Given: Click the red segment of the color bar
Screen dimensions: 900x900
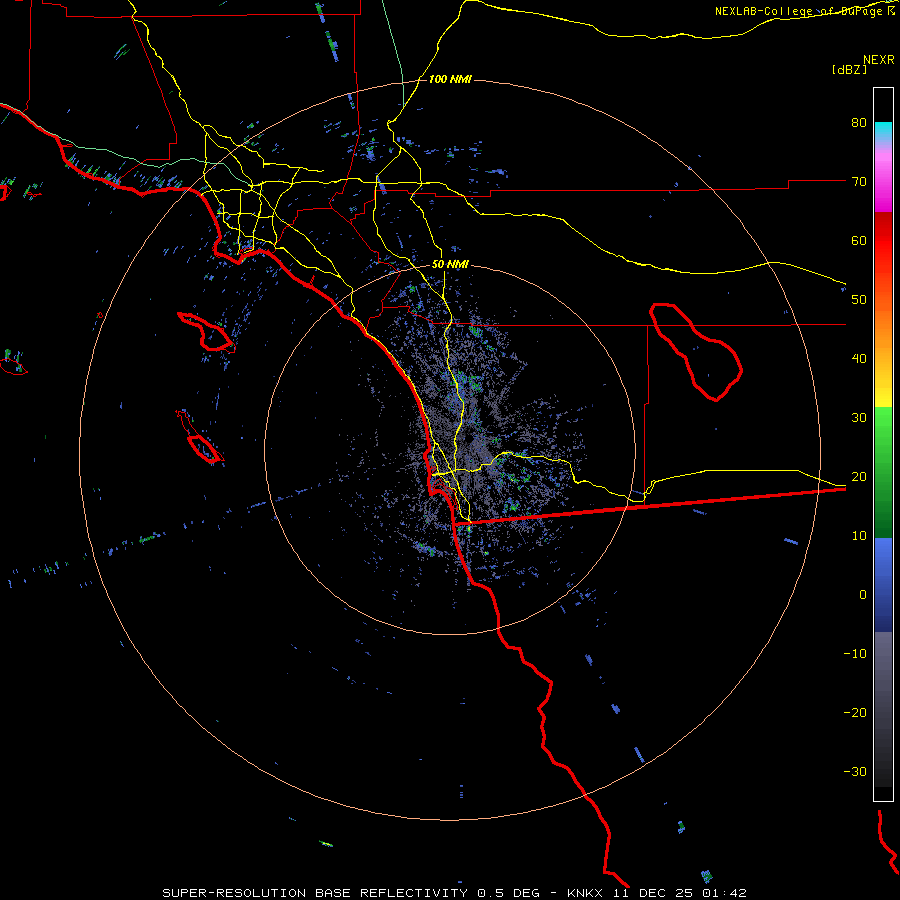Looking at the screenshot, I should [883, 241].
